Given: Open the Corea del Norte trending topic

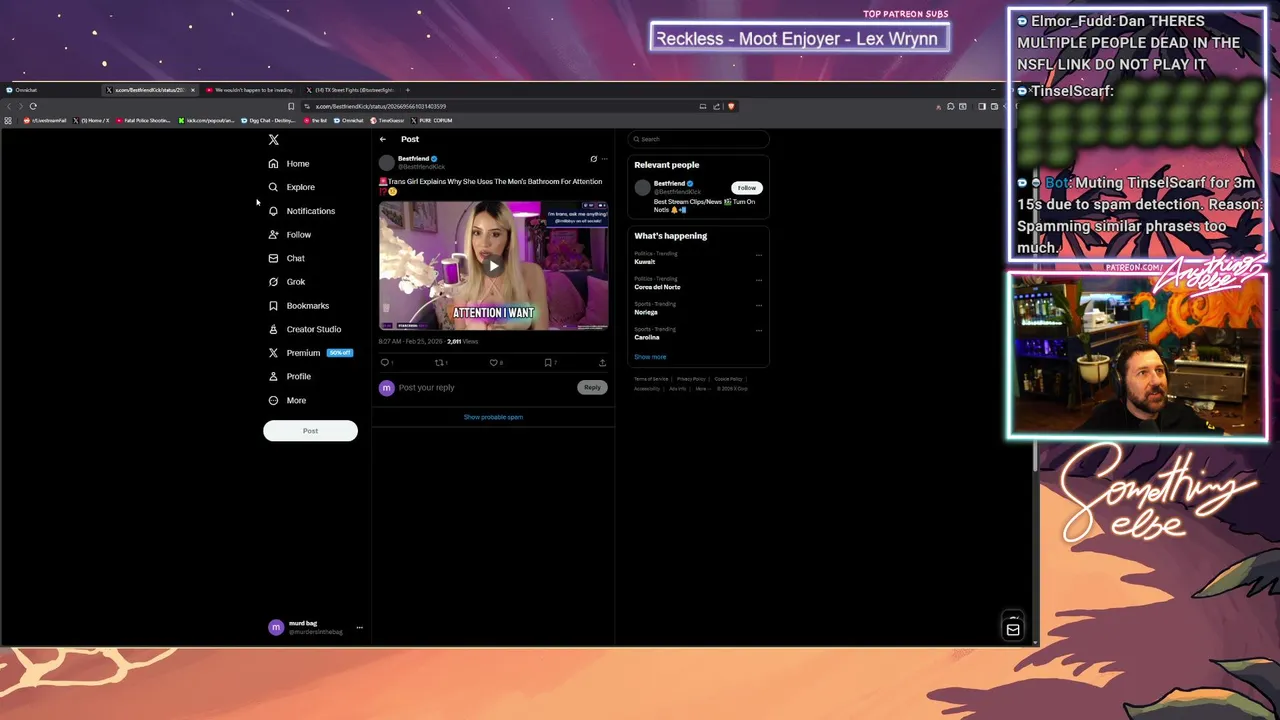Looking at the screenshot, I should point(657,287).
